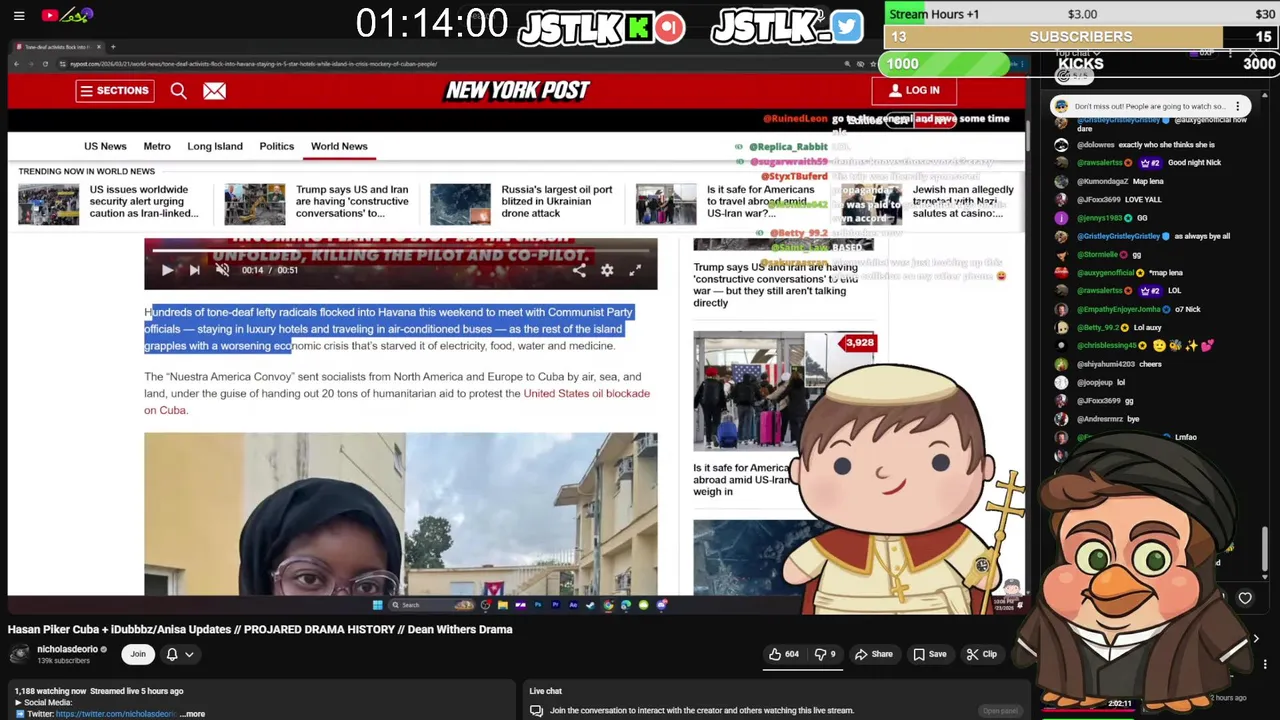The height and width of the screenshot is (720, 1280).
Task: Open the channel avatar for nicholasdeorio
Action: (x=19, y=654)
